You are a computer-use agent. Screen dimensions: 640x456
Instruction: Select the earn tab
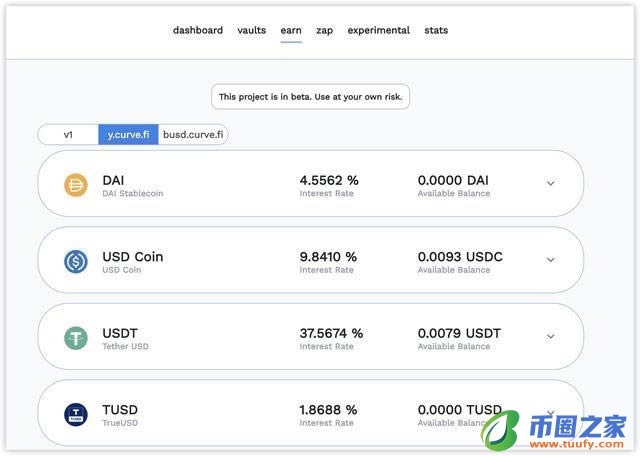point(291,30)
